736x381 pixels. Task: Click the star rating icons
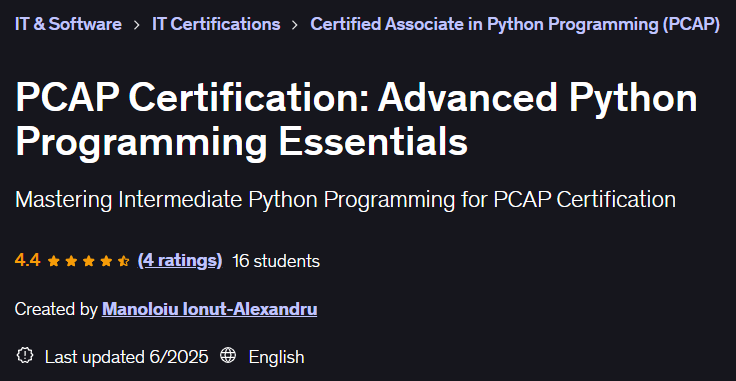coord(88,261)
